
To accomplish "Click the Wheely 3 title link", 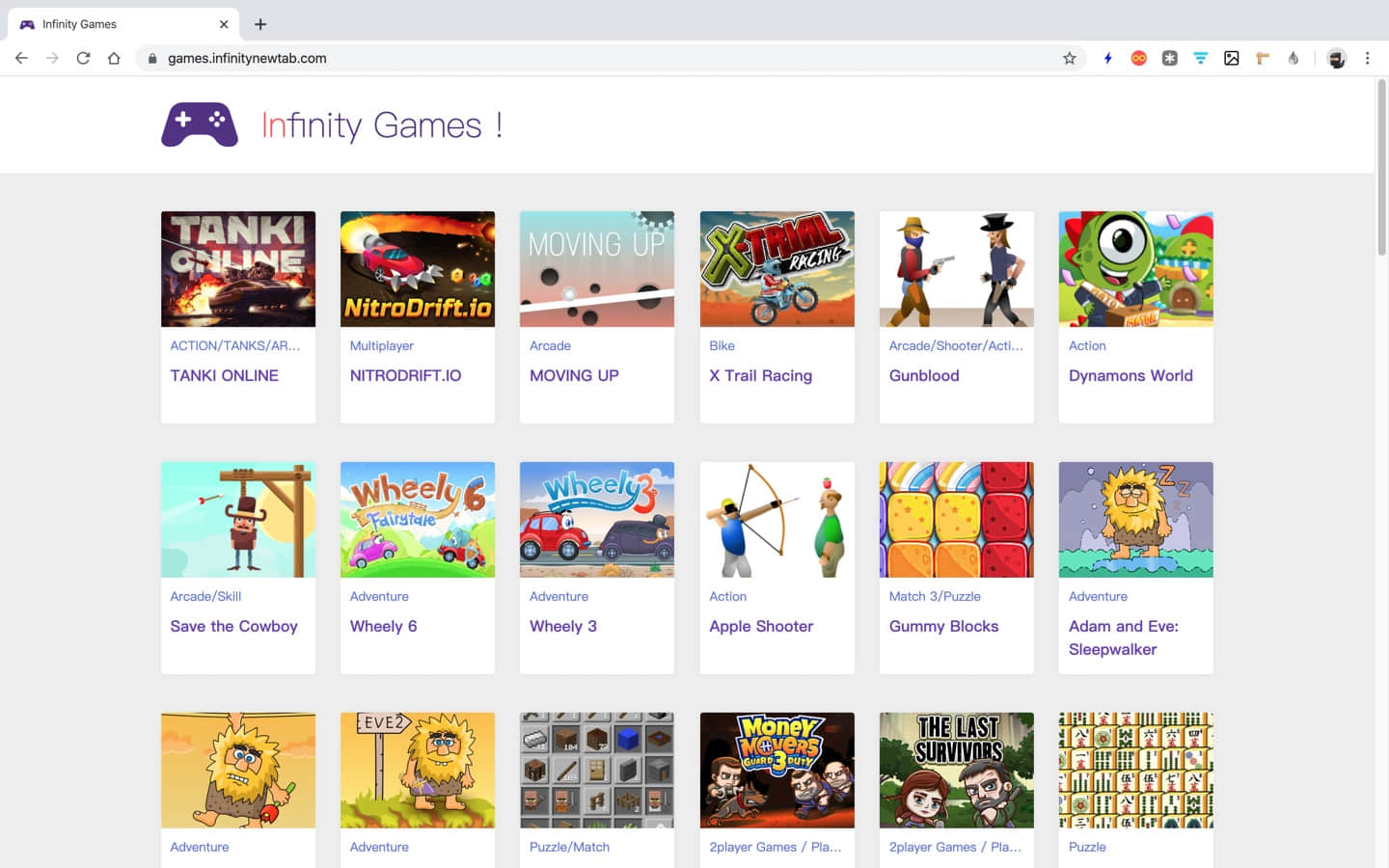I will pos(562,626).
